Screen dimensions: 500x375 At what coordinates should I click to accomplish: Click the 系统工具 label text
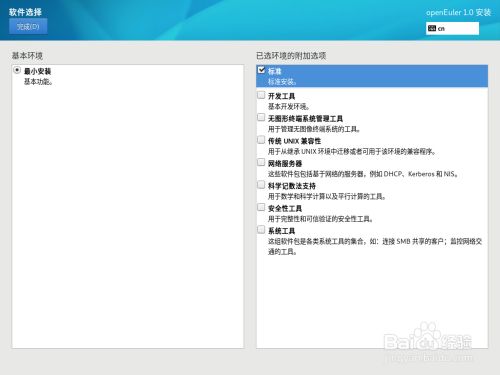pos(282,231)
